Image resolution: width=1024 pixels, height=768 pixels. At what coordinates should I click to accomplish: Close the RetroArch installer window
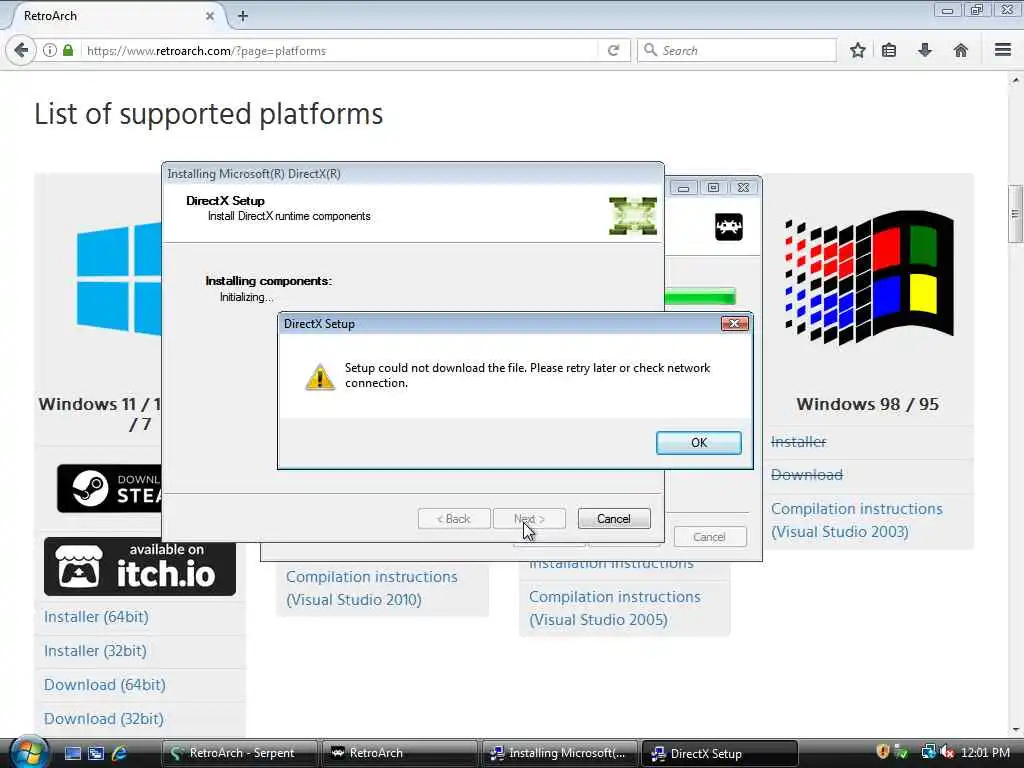(x=743, y=188)
